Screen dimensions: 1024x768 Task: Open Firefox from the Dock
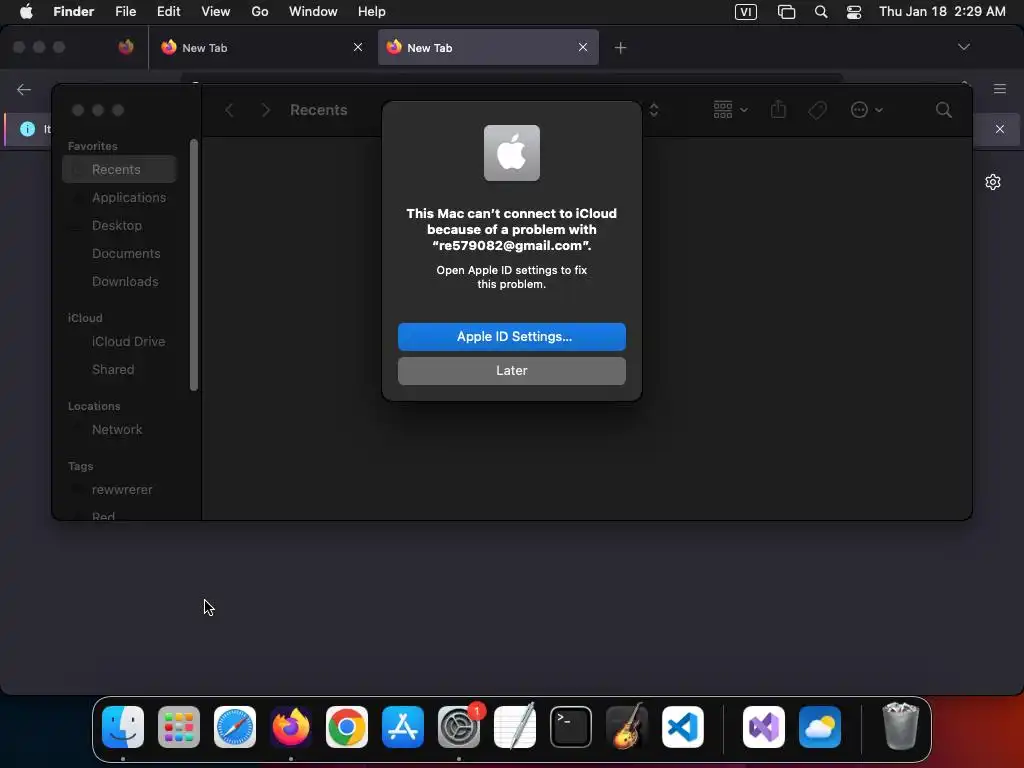click(x=291, y=727)
